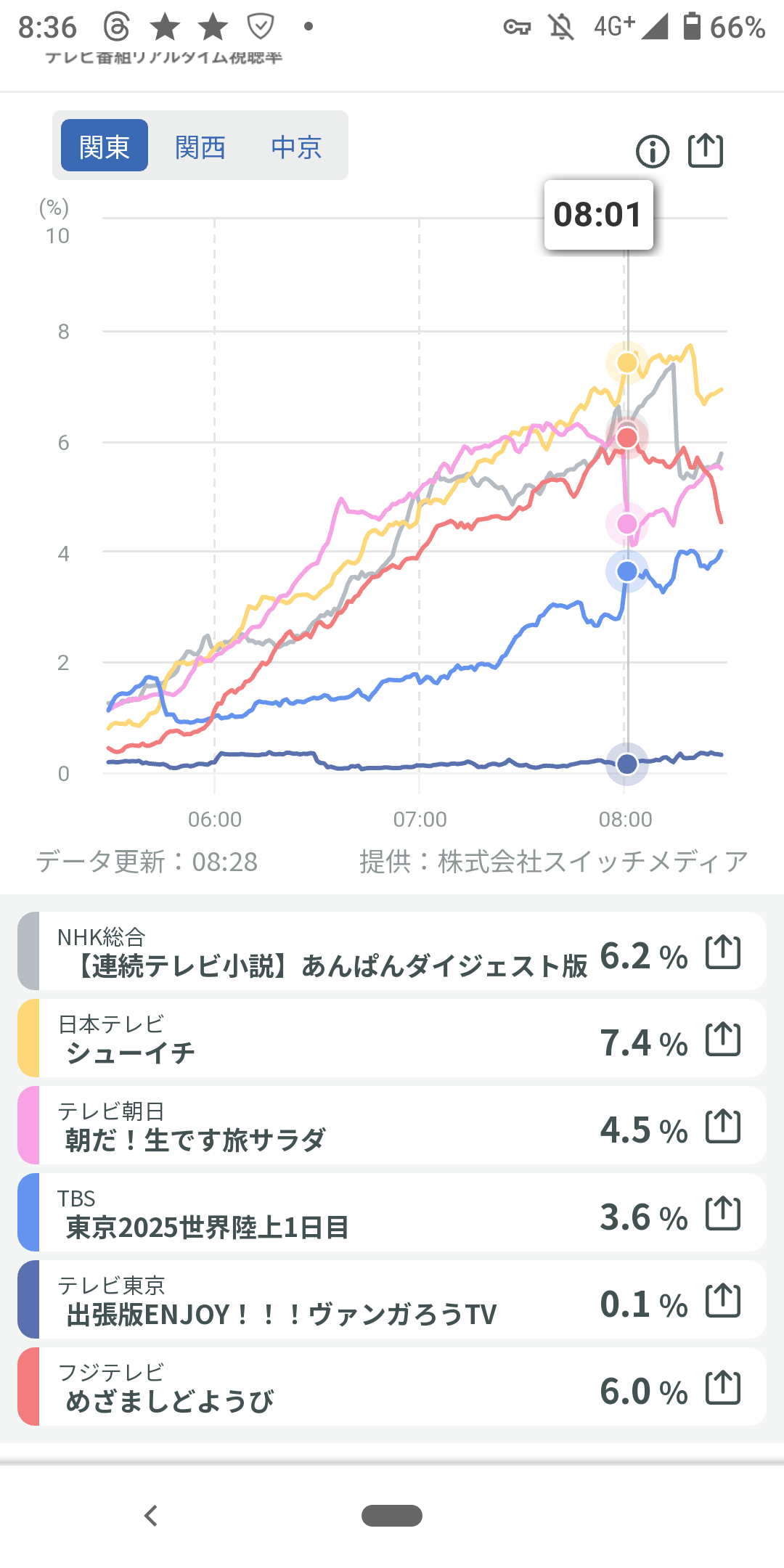
Task: Share the フジテレビ めざましどようび rating
Action: click(723, 1387)
